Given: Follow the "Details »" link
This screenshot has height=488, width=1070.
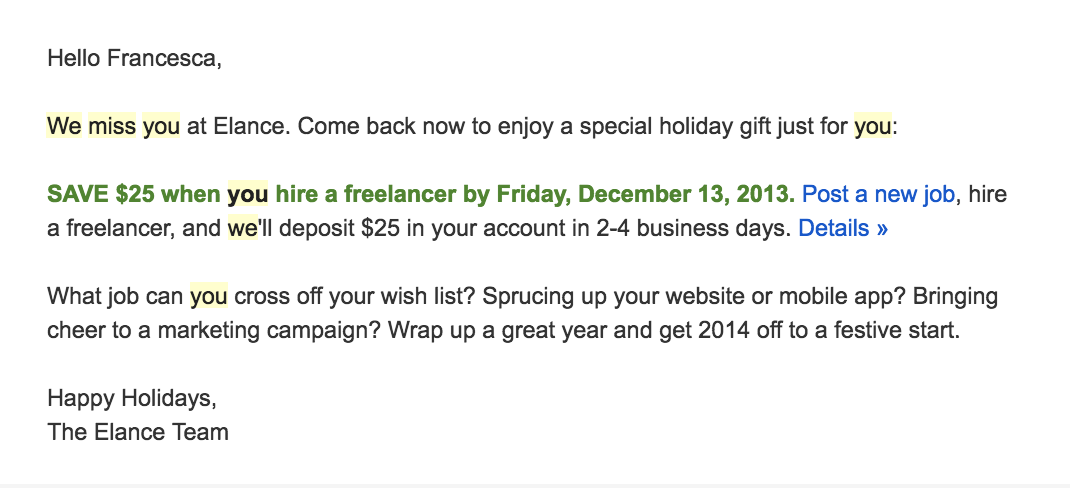Looking at the screenshot, I should [x=843, y=229].
